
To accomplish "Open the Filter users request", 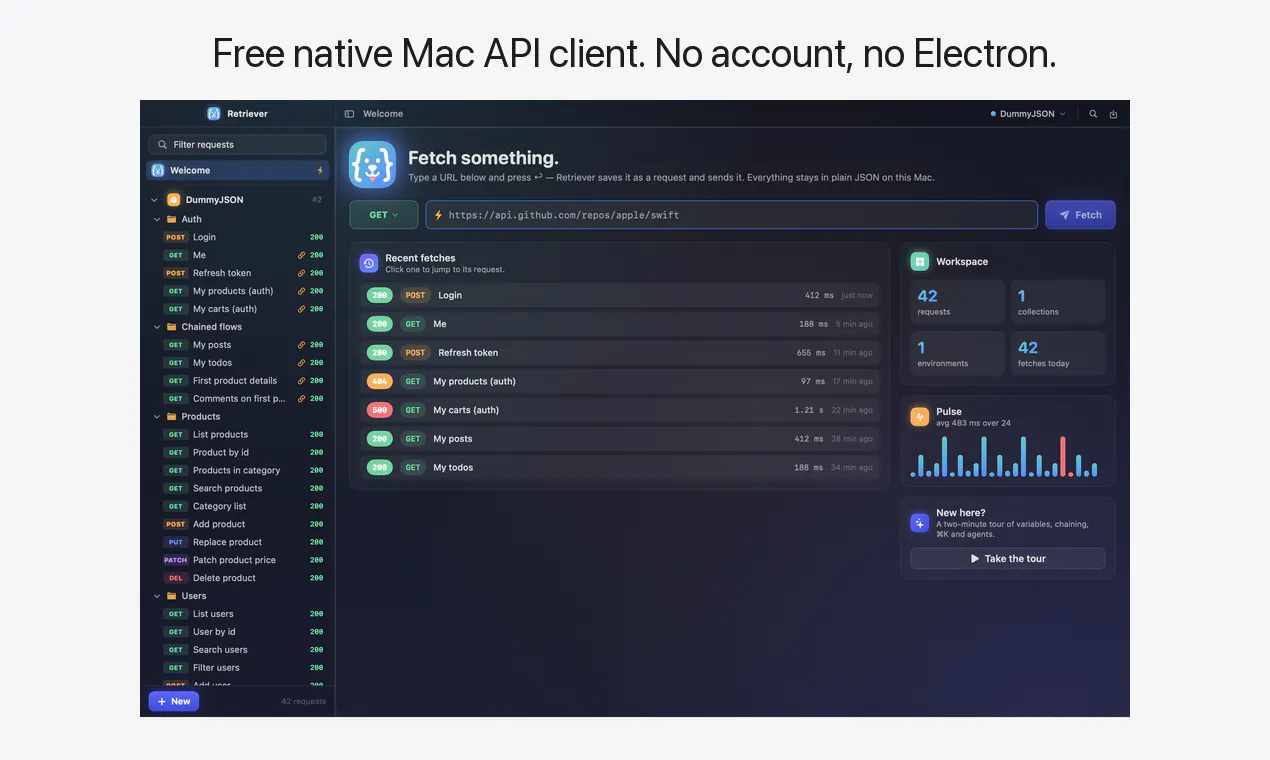I will (237, 668).
